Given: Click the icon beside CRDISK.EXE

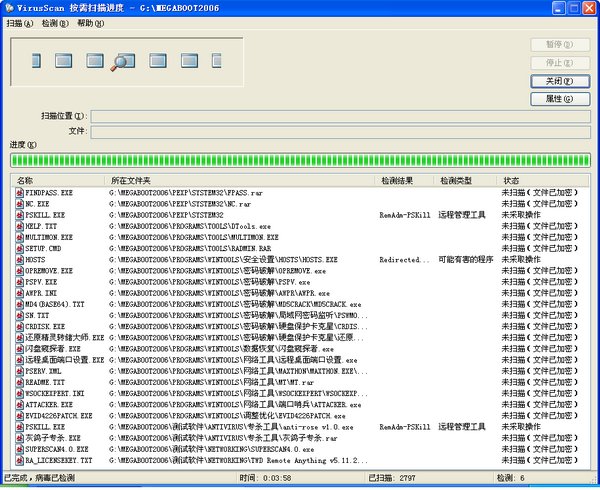Looking at the screenshot, I should pos(19,326).
